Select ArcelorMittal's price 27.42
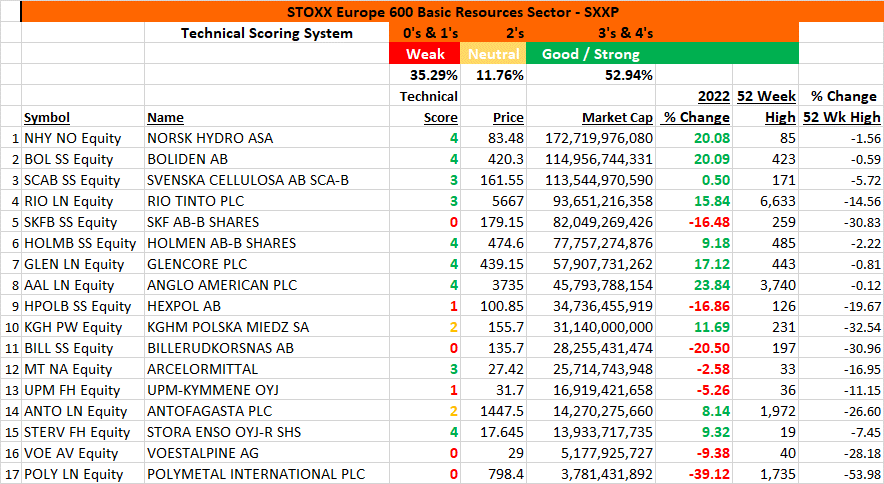This screenshot has width=884, height=484. [493, 369]
